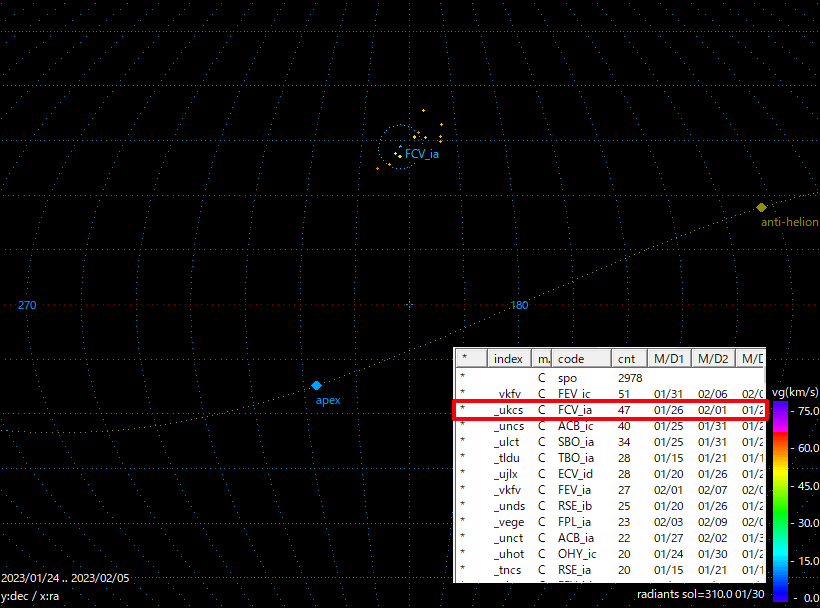
Task: Select the FCV_ia radiant label on the map
Action: click(421, 154)
